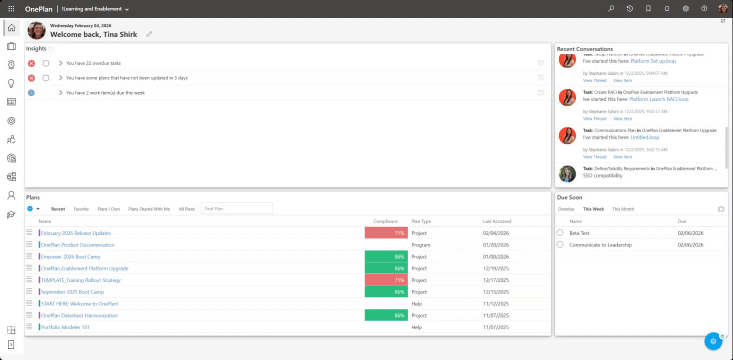Open the single person sidebar icon
The width and height of the screenshot is (733, 360).
pos(11,195)
